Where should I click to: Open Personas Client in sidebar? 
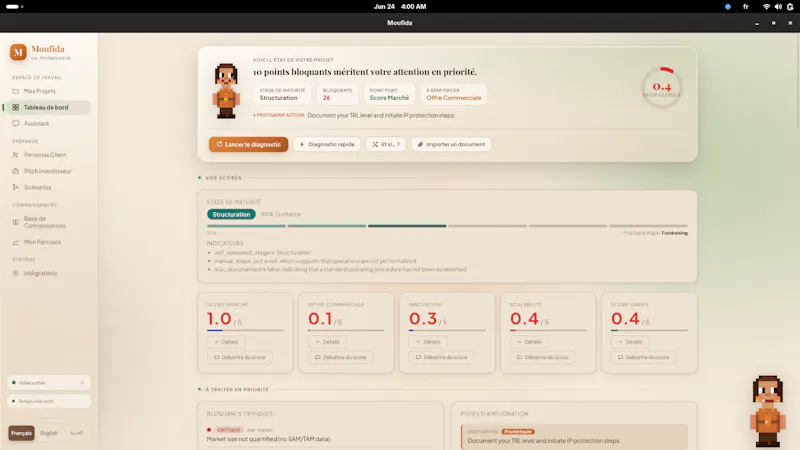click(47, 155)
